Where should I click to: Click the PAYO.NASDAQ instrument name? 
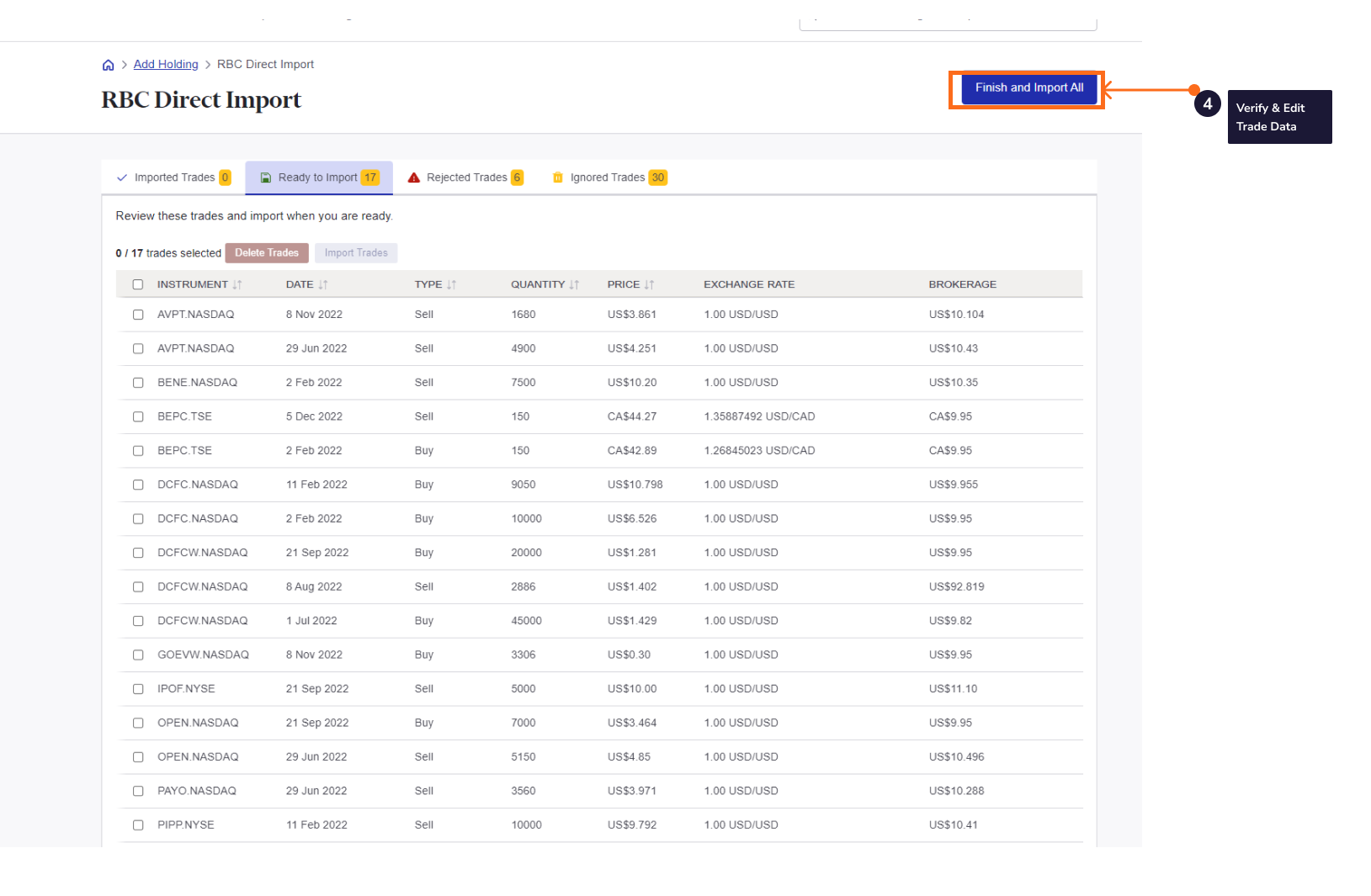click(x=197, y=791)
